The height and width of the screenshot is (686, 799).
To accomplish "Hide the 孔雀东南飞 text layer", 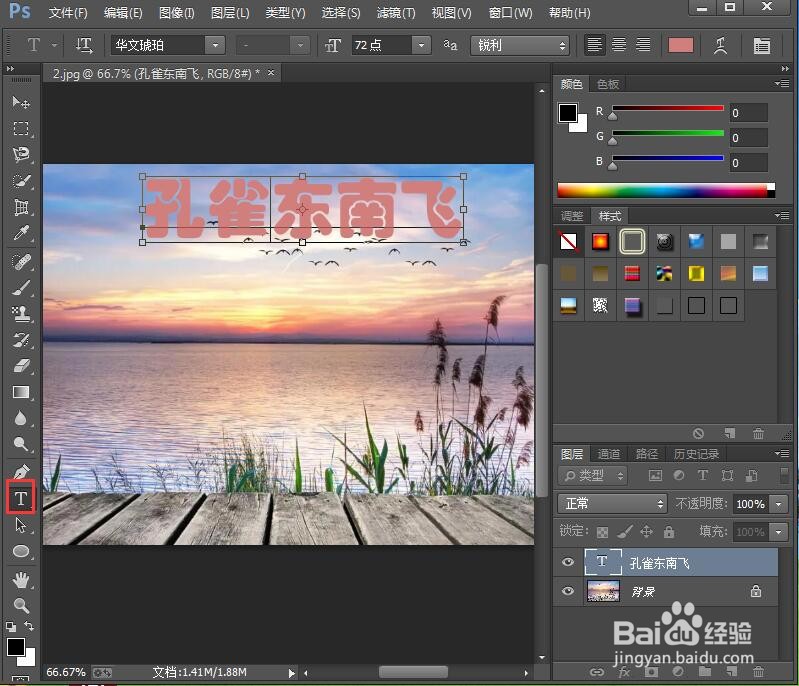I will pyautogui.click(x=568, y=562).
